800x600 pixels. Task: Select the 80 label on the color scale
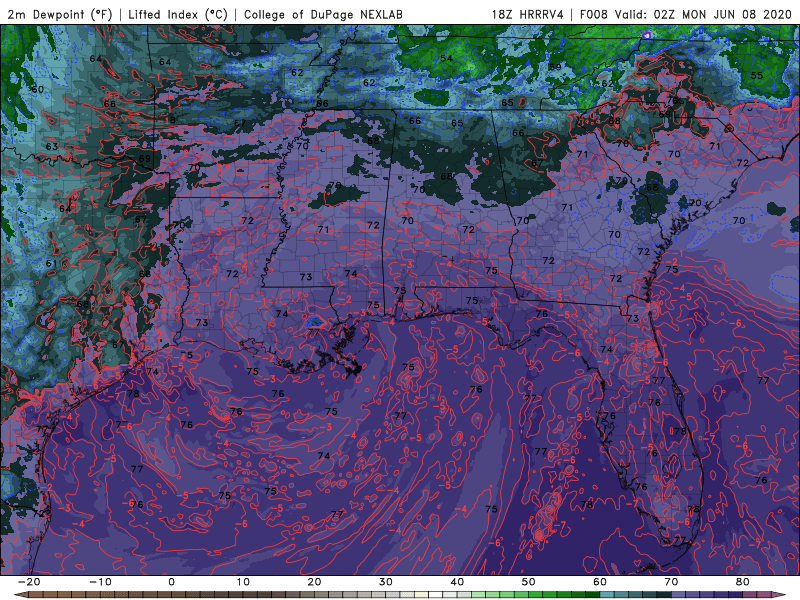[743, 582]
